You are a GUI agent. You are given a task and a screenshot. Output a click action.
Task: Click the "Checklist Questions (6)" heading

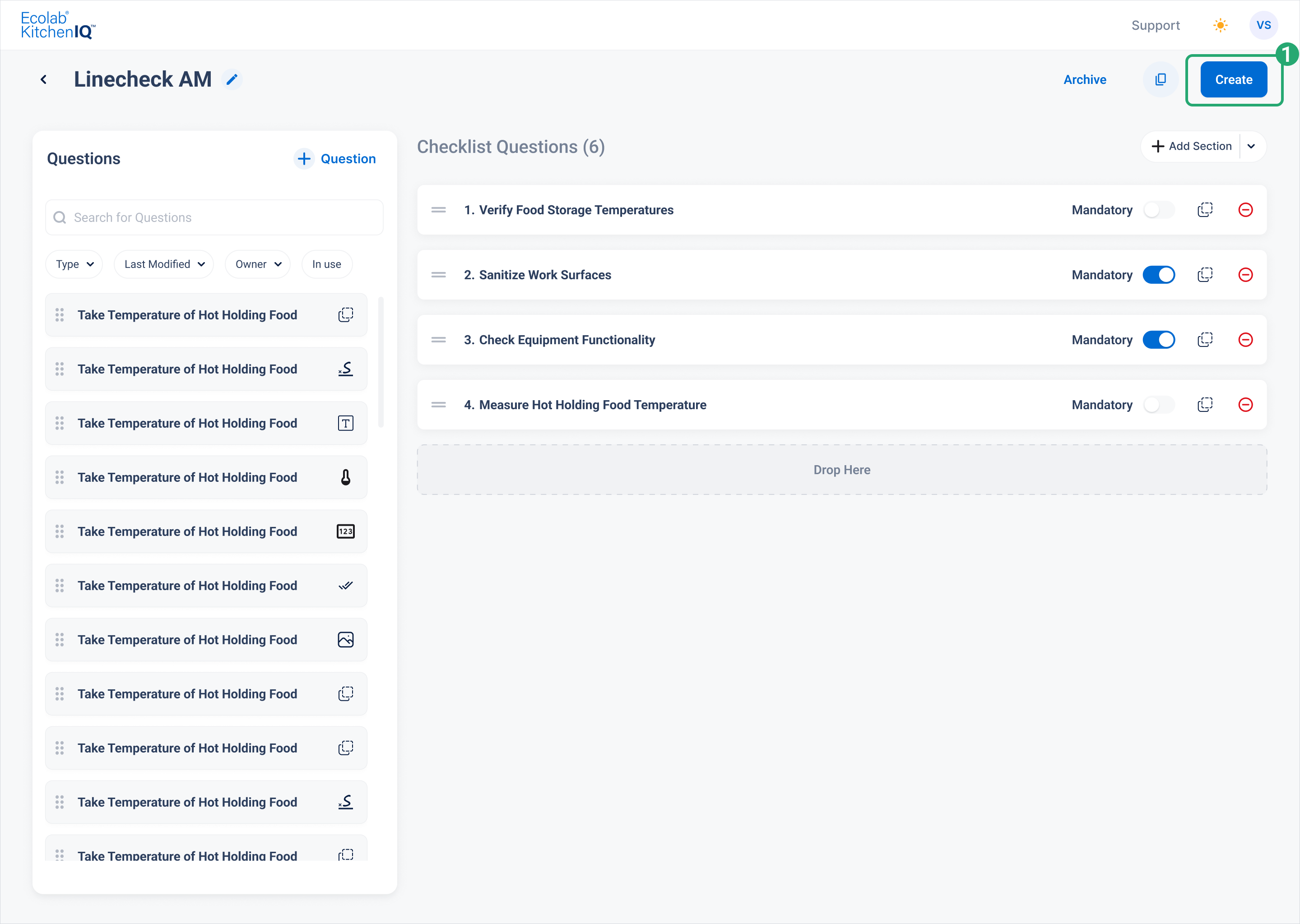click(511, 147)
